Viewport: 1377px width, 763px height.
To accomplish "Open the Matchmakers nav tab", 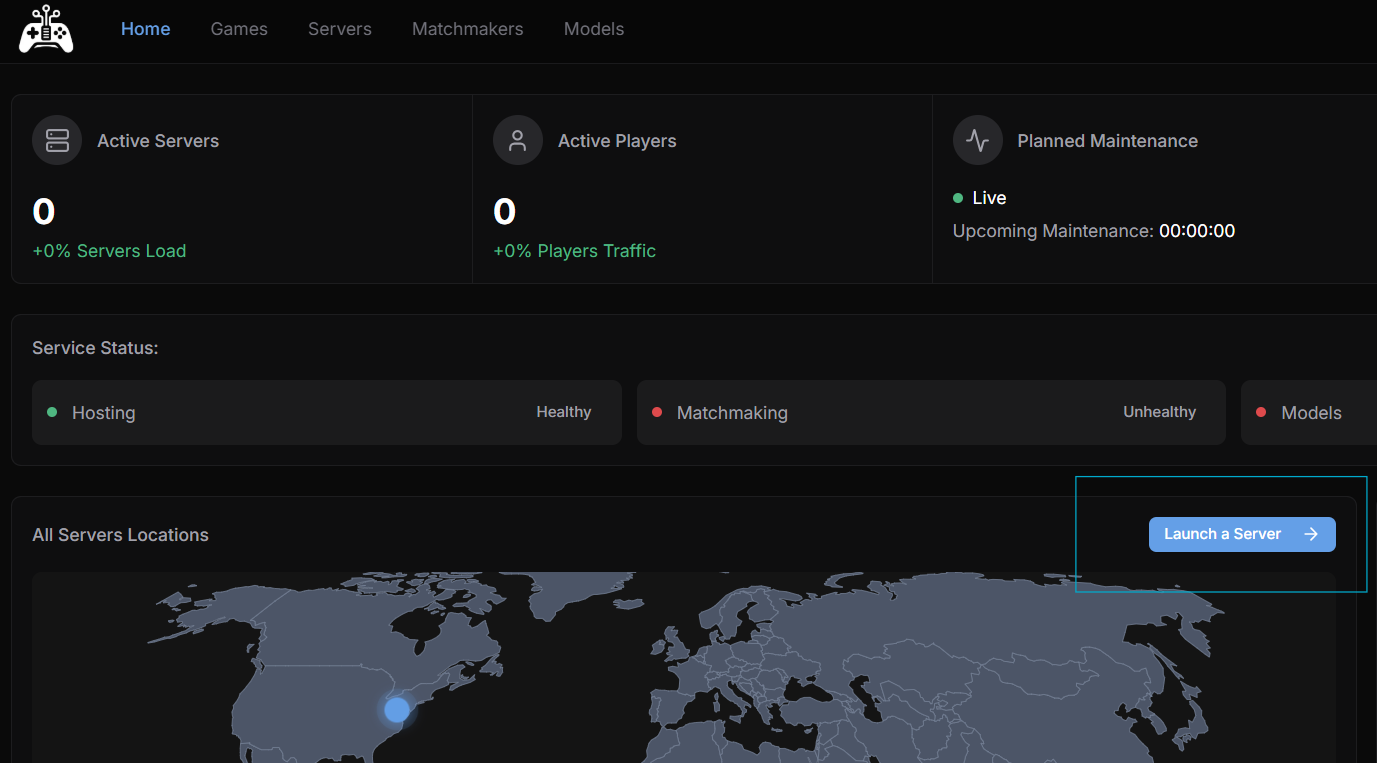I will coord(467,29).
